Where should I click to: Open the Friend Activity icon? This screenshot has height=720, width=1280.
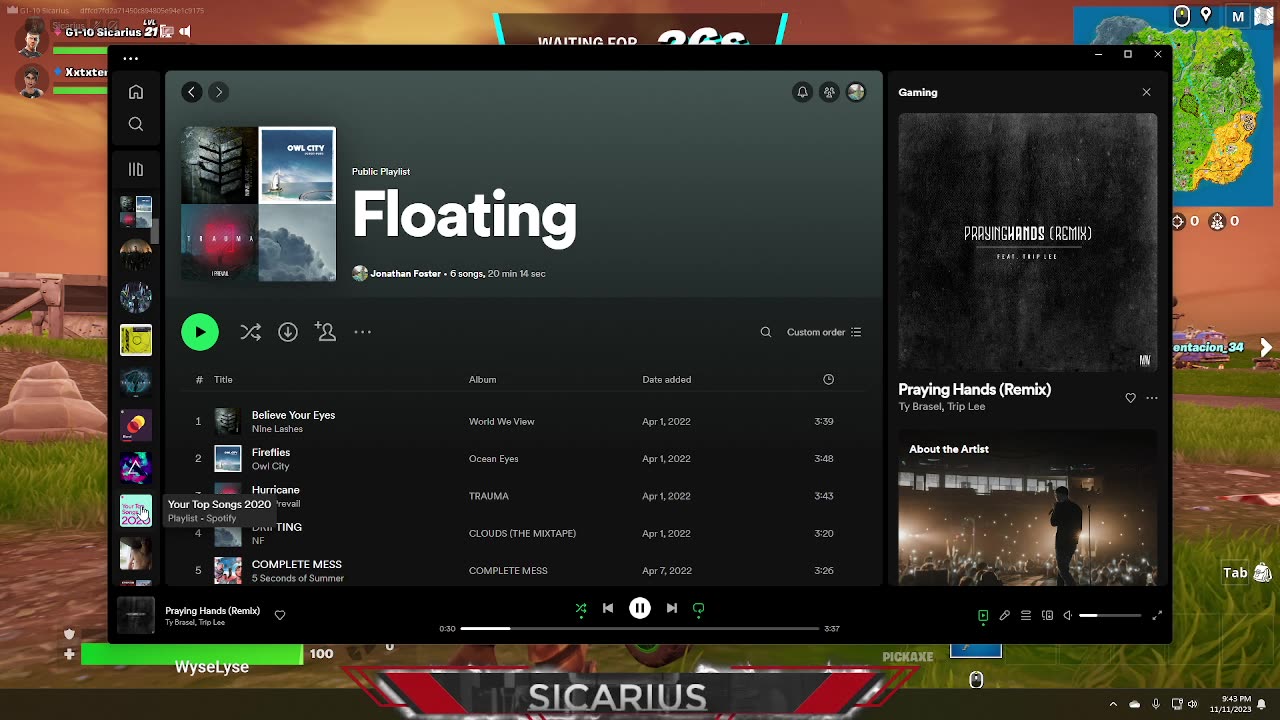click(x=829, y=92)
